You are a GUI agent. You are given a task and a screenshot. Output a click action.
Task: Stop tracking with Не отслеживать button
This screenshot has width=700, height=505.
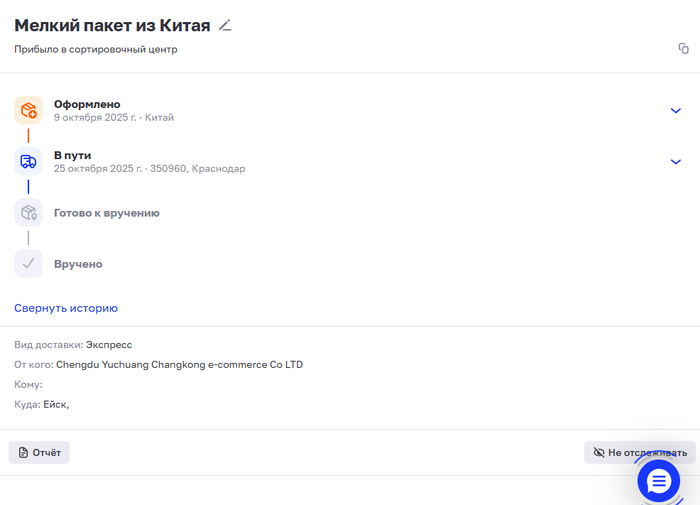(640, 452)
